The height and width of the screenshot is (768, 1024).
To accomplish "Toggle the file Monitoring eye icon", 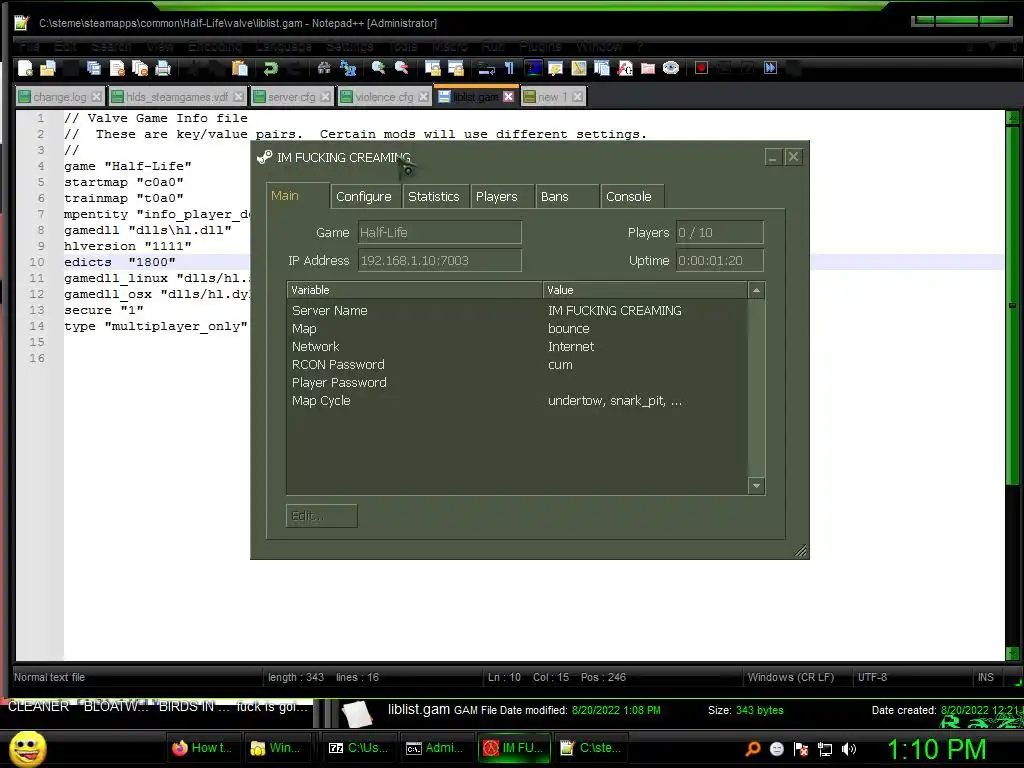I will coord(671,68).
